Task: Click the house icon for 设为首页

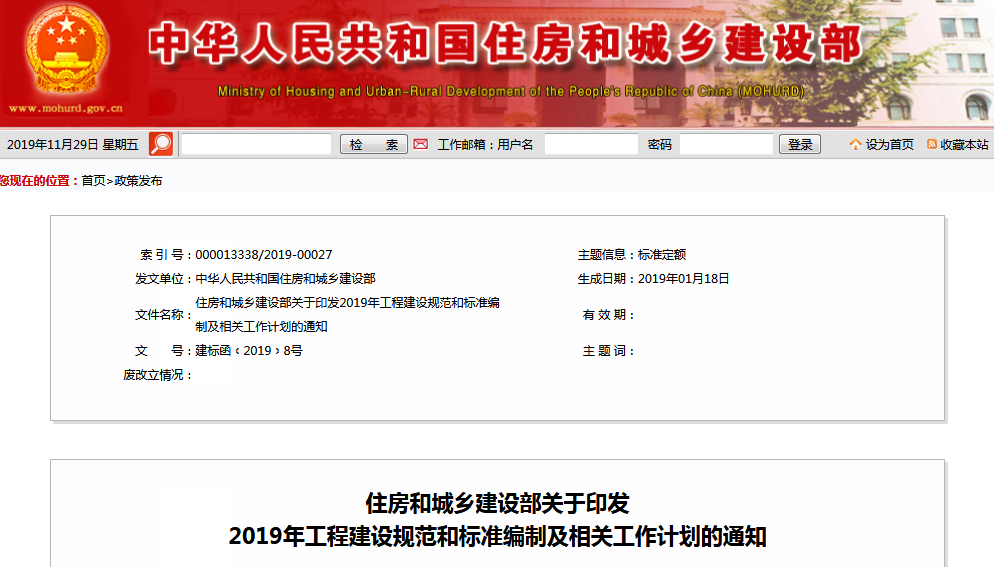Action: [x=856, y=145]
